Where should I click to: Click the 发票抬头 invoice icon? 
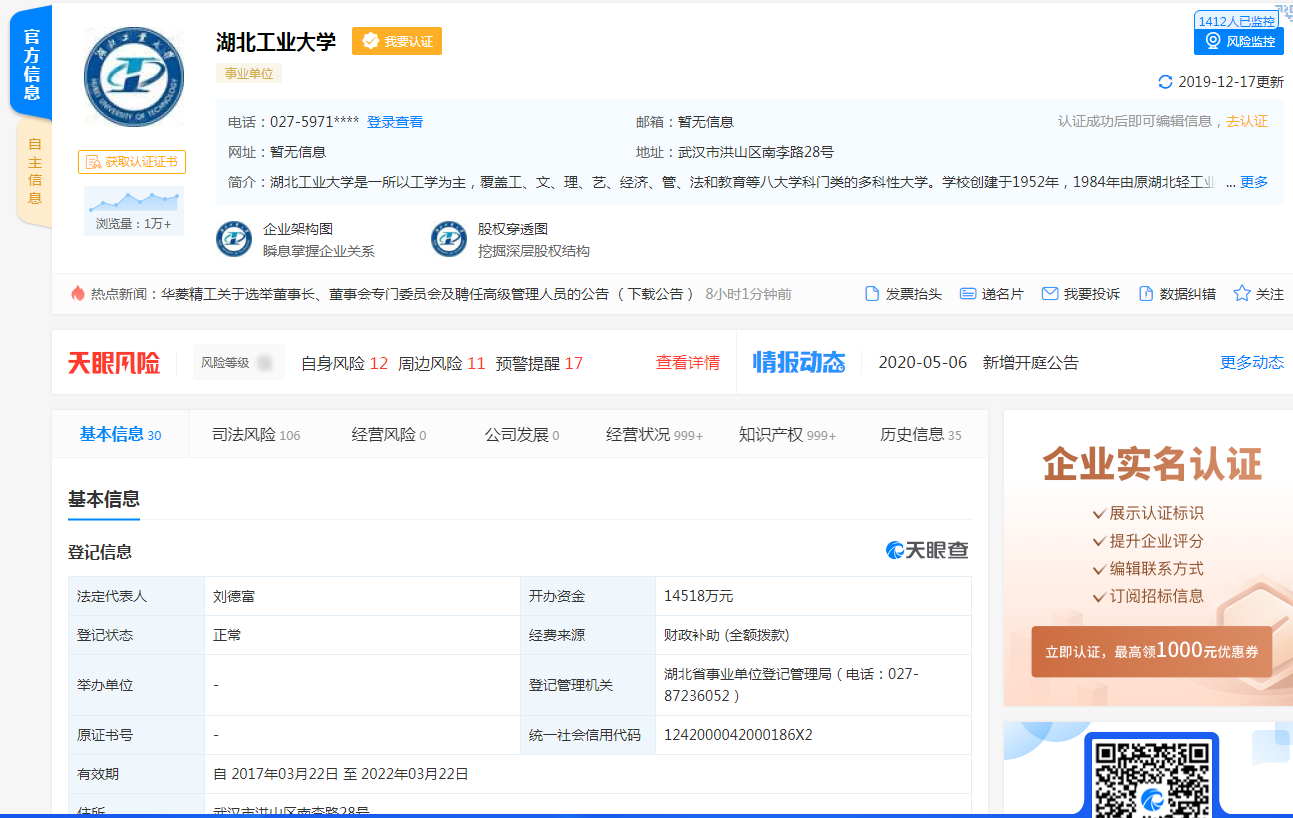[x=872, y=294]
